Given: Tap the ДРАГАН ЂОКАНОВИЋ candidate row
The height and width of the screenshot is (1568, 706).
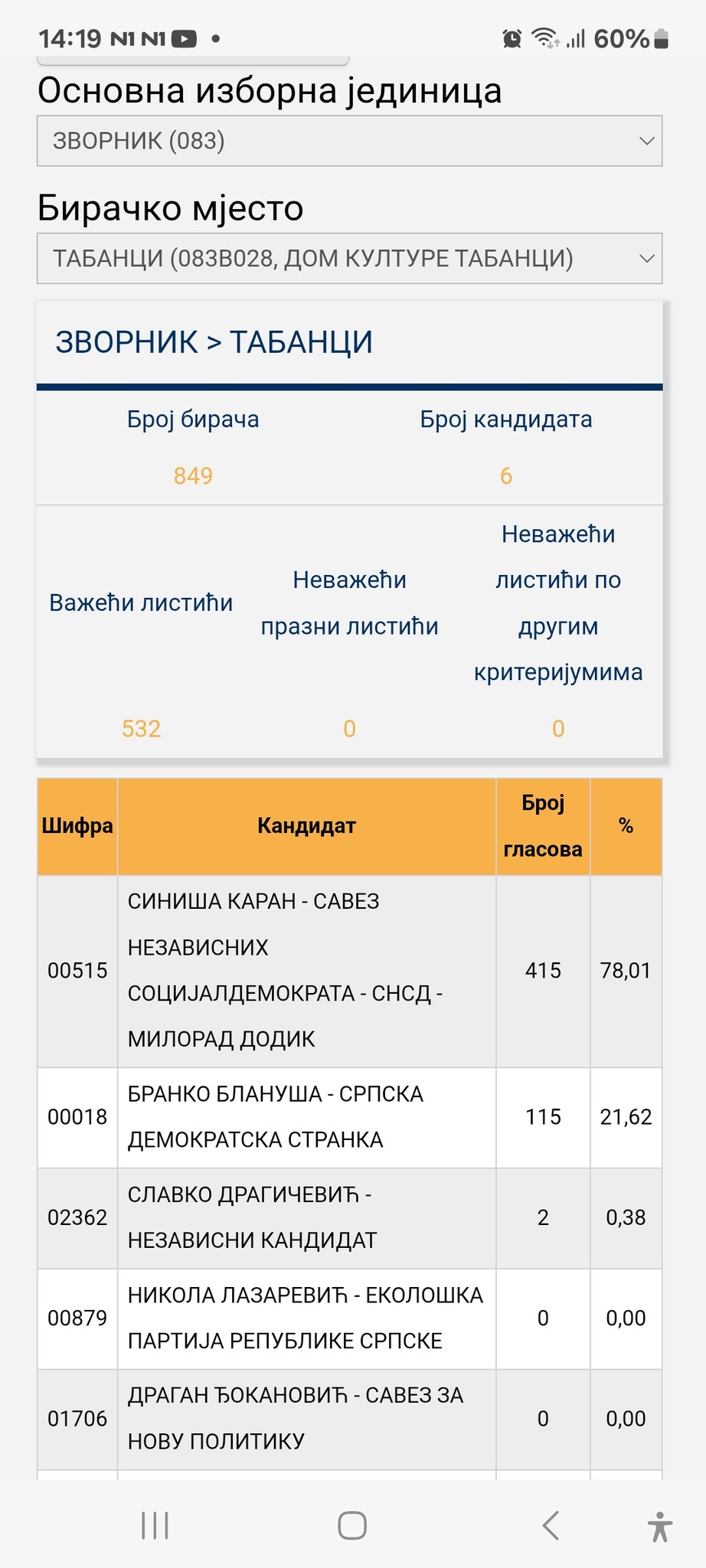Looking at the screenshot, I should (306, 1419).
